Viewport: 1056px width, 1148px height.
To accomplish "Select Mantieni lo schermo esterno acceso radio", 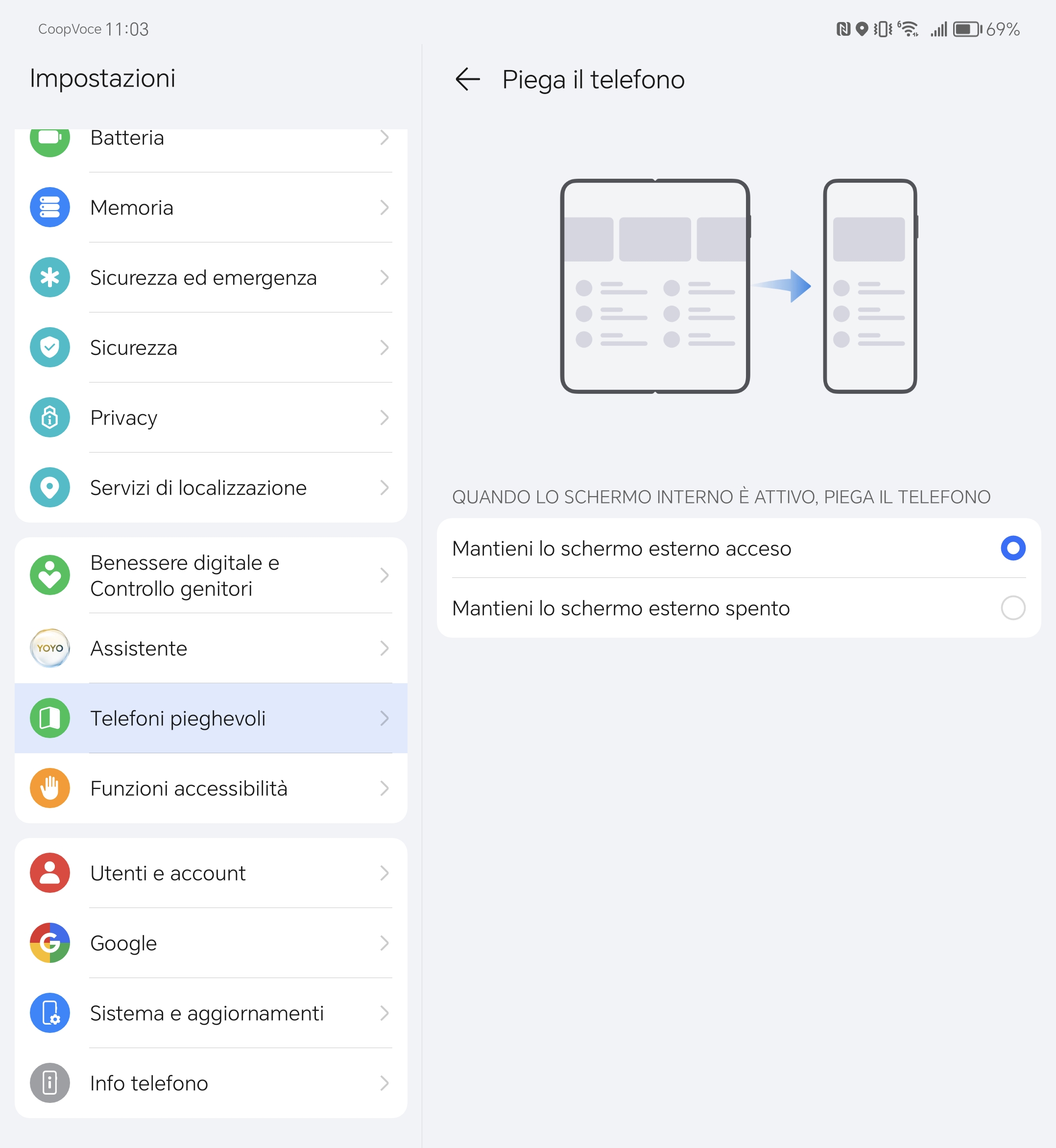I will [1012, 548].
